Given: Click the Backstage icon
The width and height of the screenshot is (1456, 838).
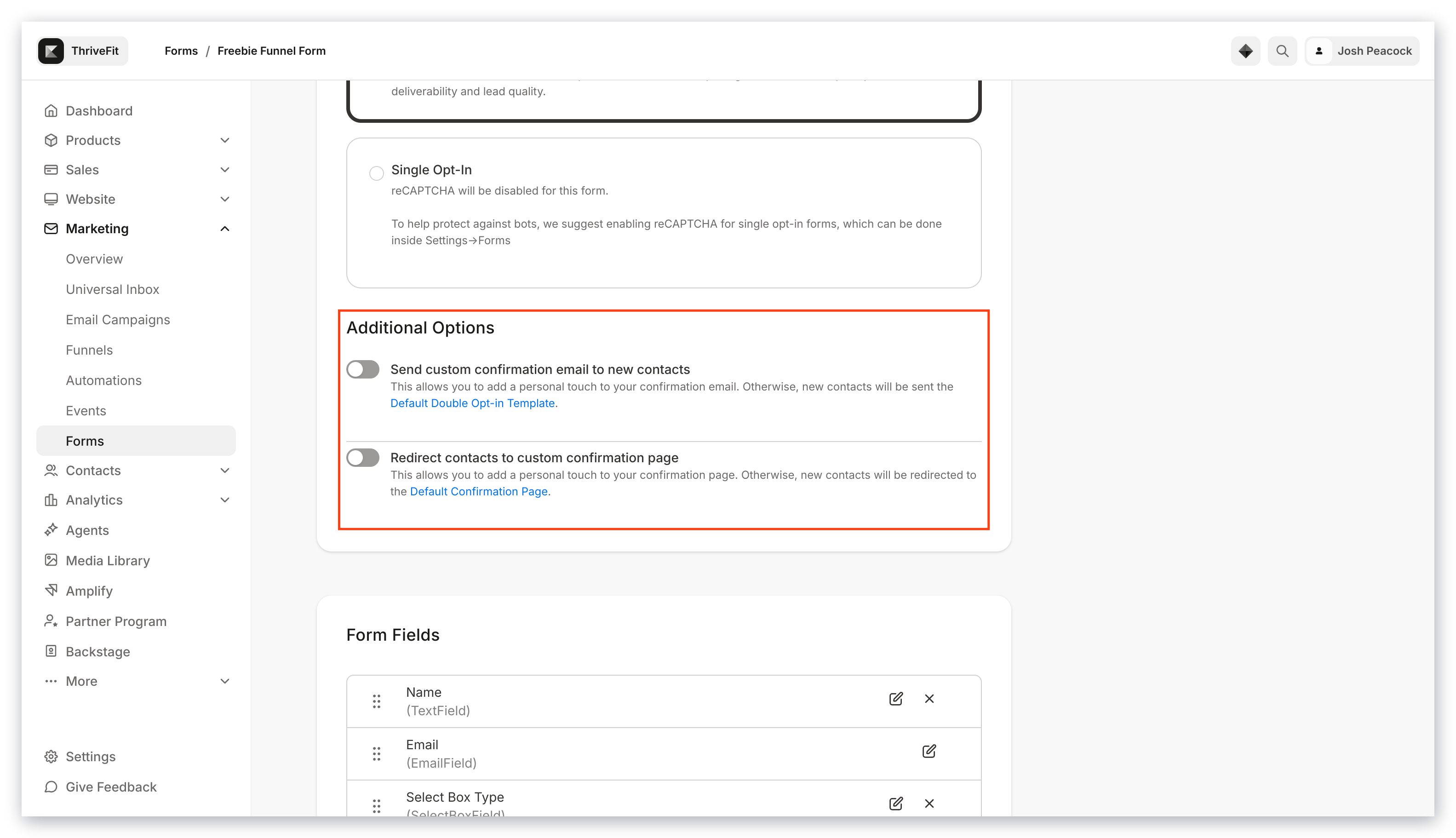Looking at the screenshot, I should click(51, 651).
